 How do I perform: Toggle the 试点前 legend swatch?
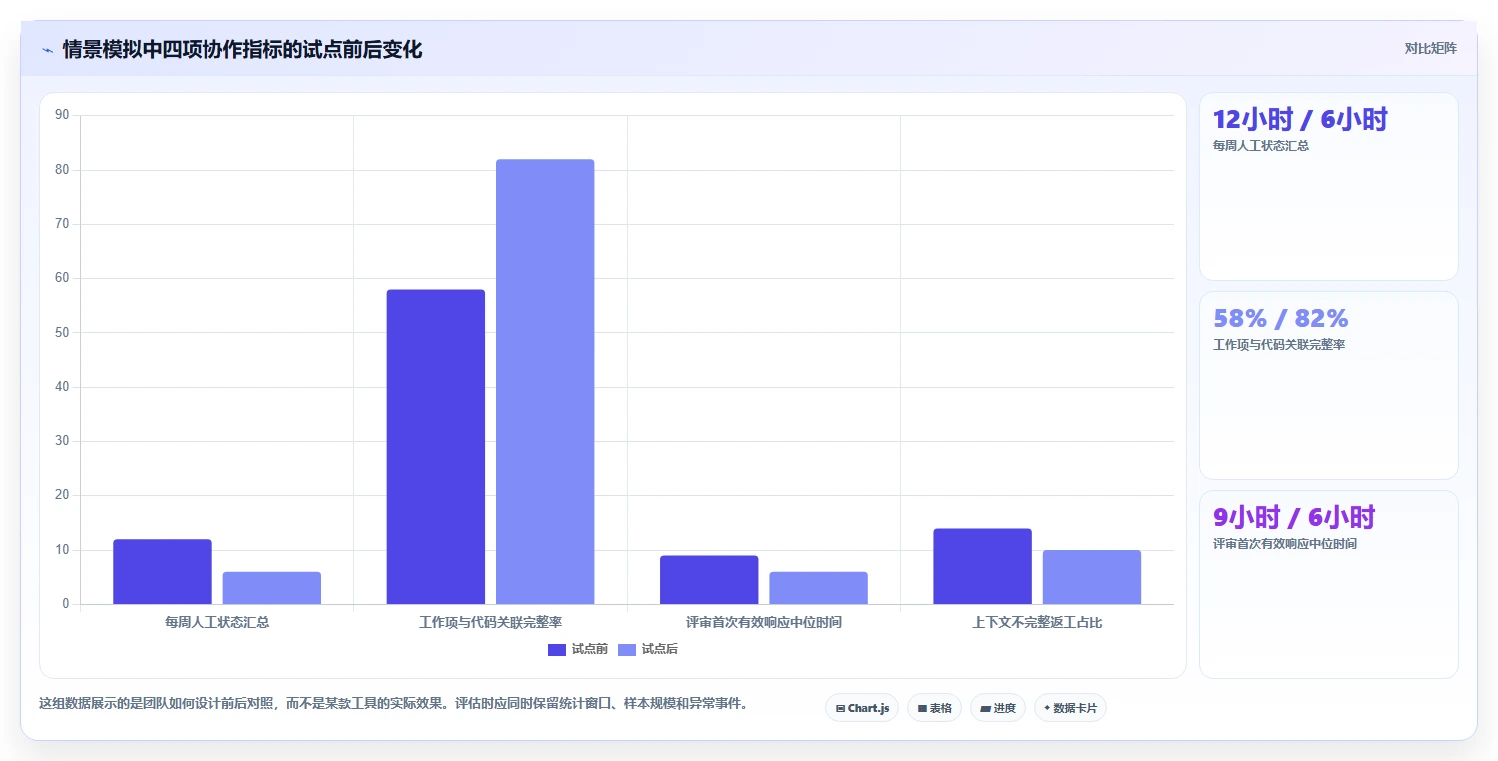click(557, 650)
